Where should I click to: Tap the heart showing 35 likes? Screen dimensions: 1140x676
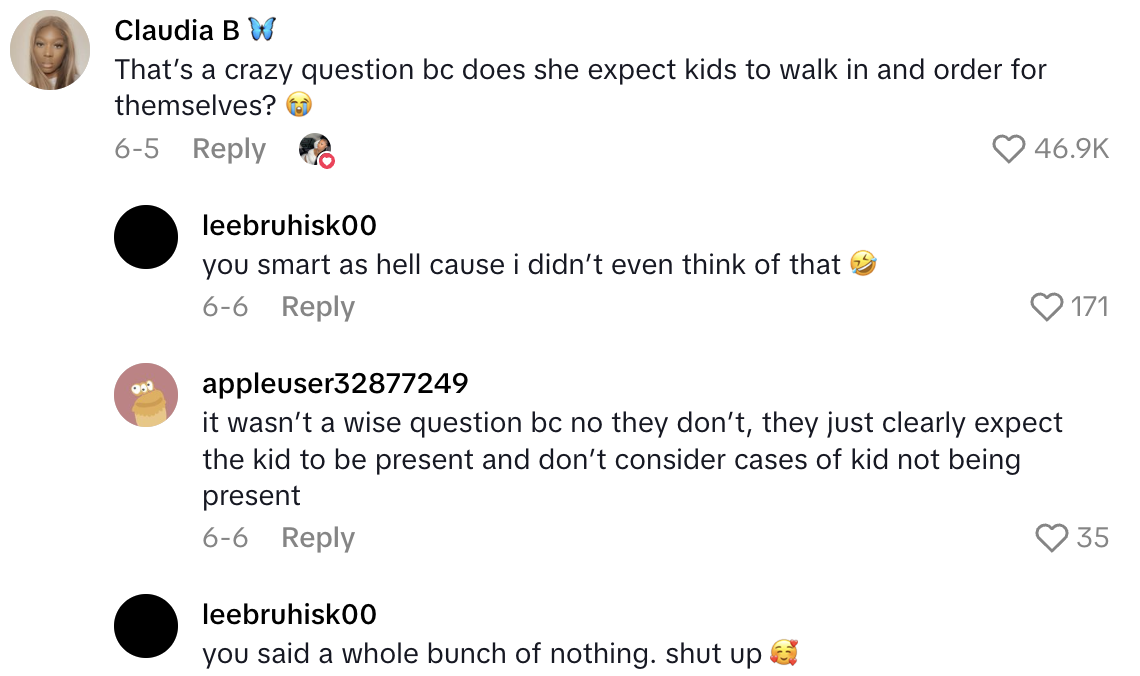pyautogui.click(x=1052, y=538)
